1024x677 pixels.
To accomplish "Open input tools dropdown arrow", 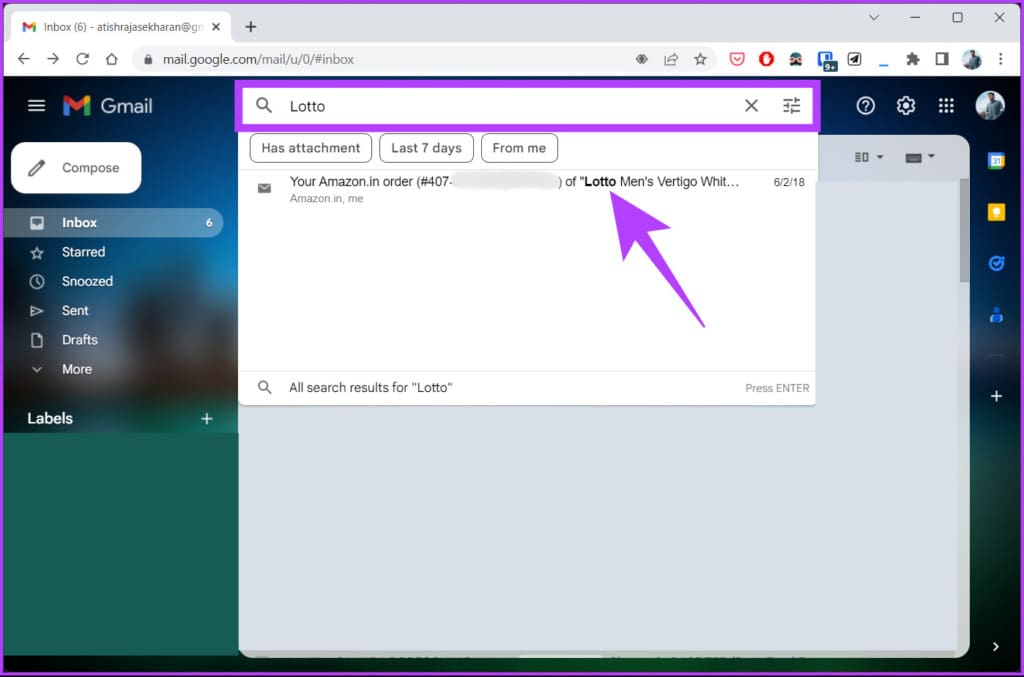I will 931,156.
